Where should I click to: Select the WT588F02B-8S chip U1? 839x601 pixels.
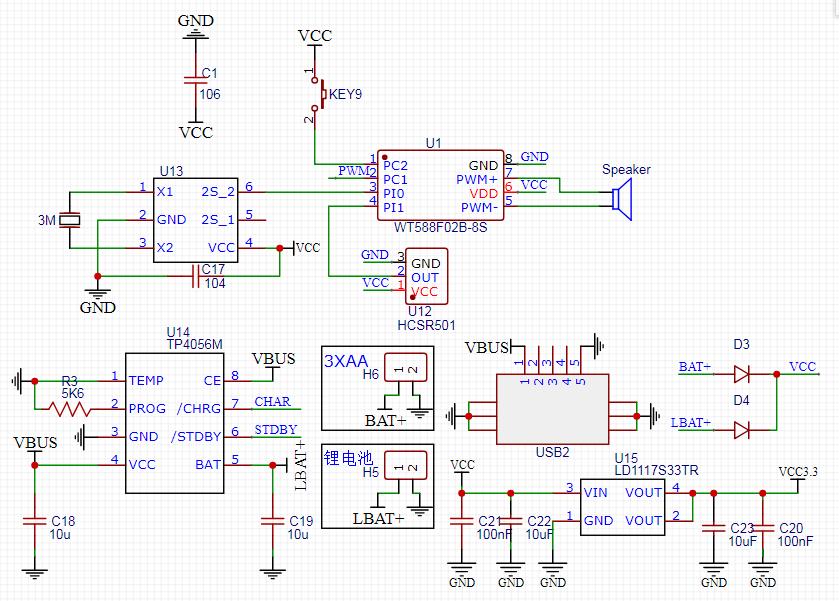tap(440, 185)
